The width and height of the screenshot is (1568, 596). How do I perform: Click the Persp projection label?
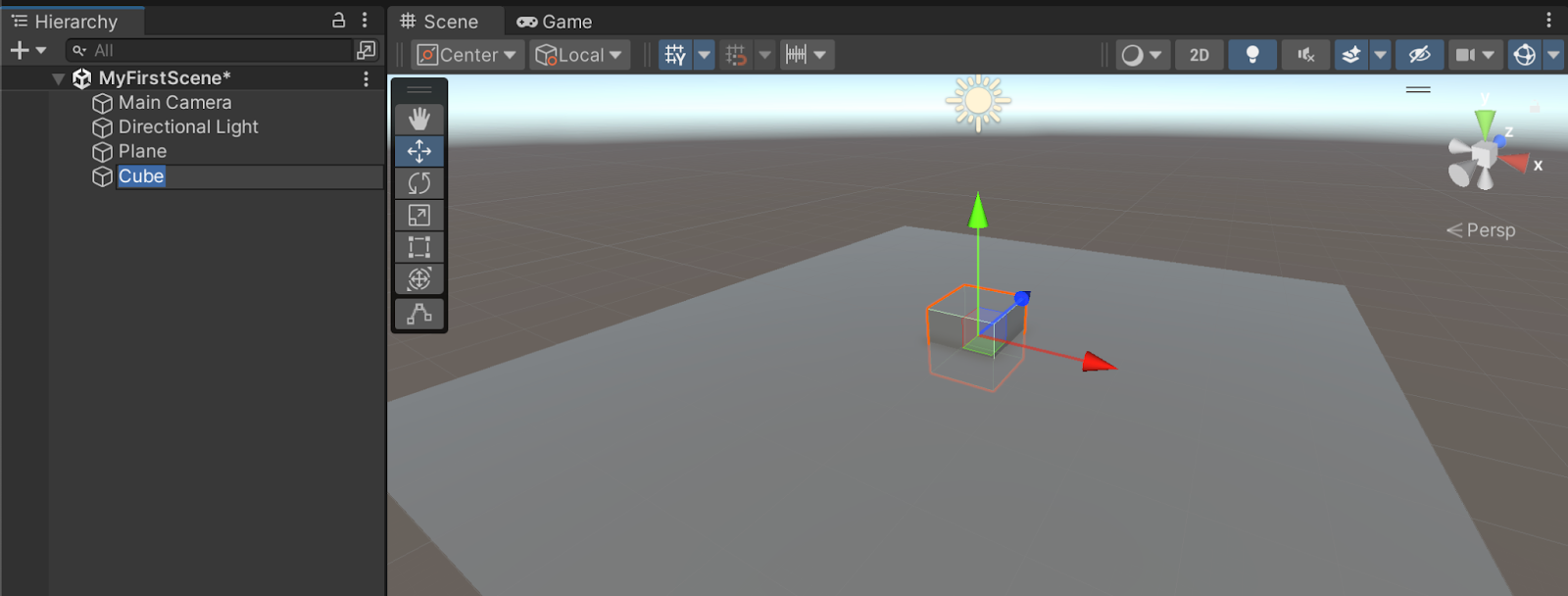click(1490, 230)
